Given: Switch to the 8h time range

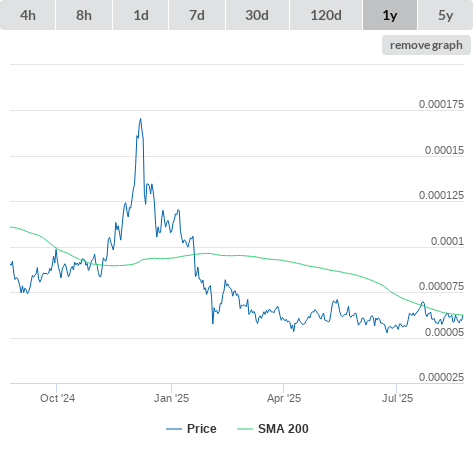Looking at the screenshot, I should tap(84, 15).
